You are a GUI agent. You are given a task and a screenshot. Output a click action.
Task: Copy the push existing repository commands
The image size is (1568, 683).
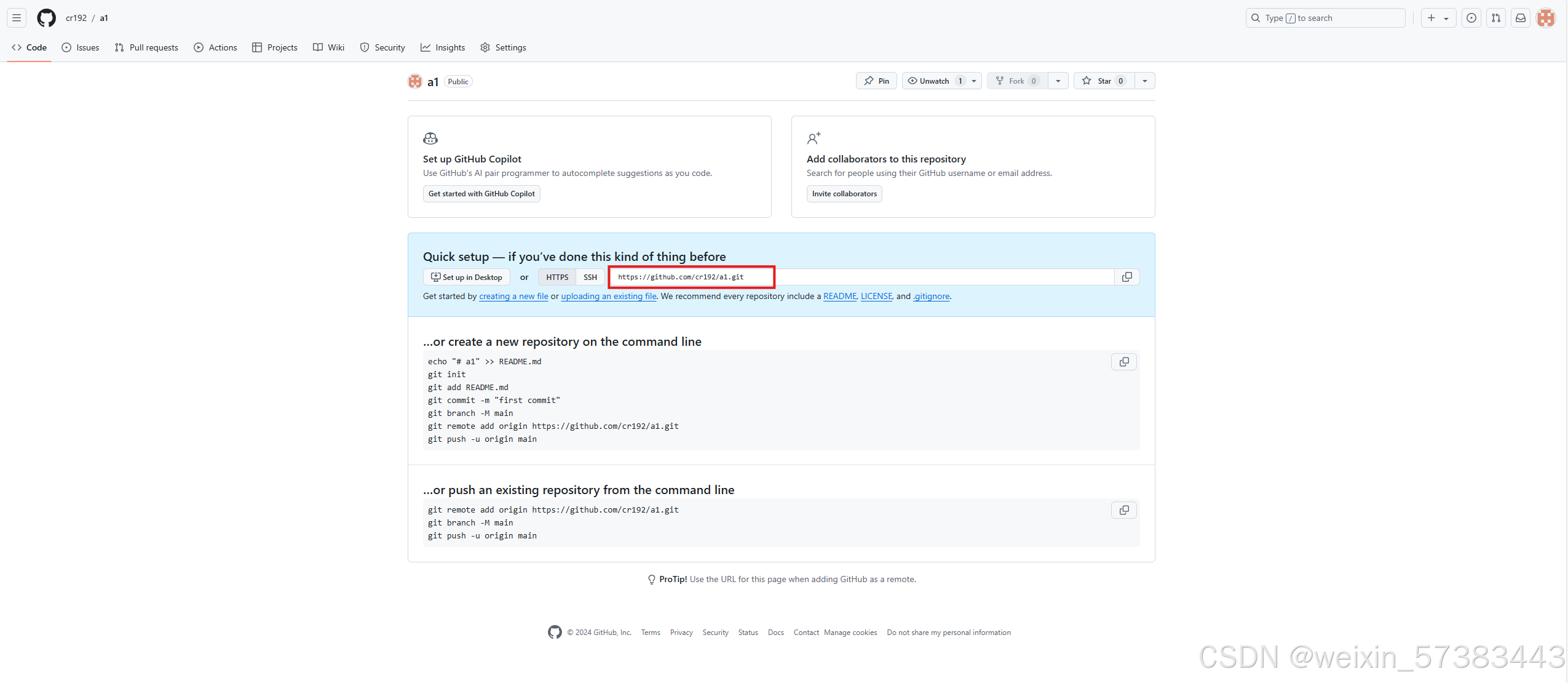(1123, 510)
